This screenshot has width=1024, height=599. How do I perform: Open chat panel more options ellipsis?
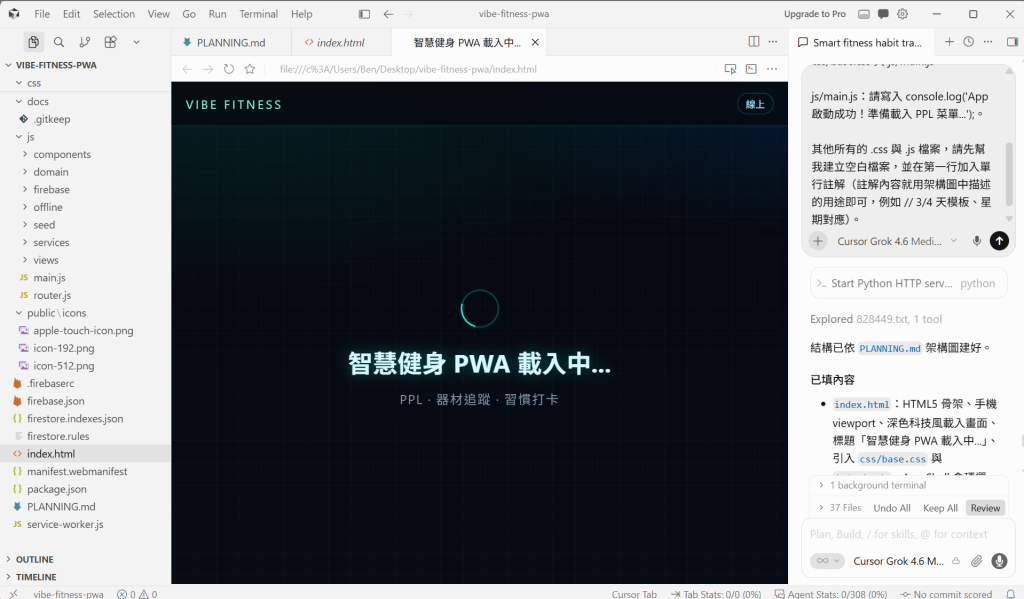988,42
